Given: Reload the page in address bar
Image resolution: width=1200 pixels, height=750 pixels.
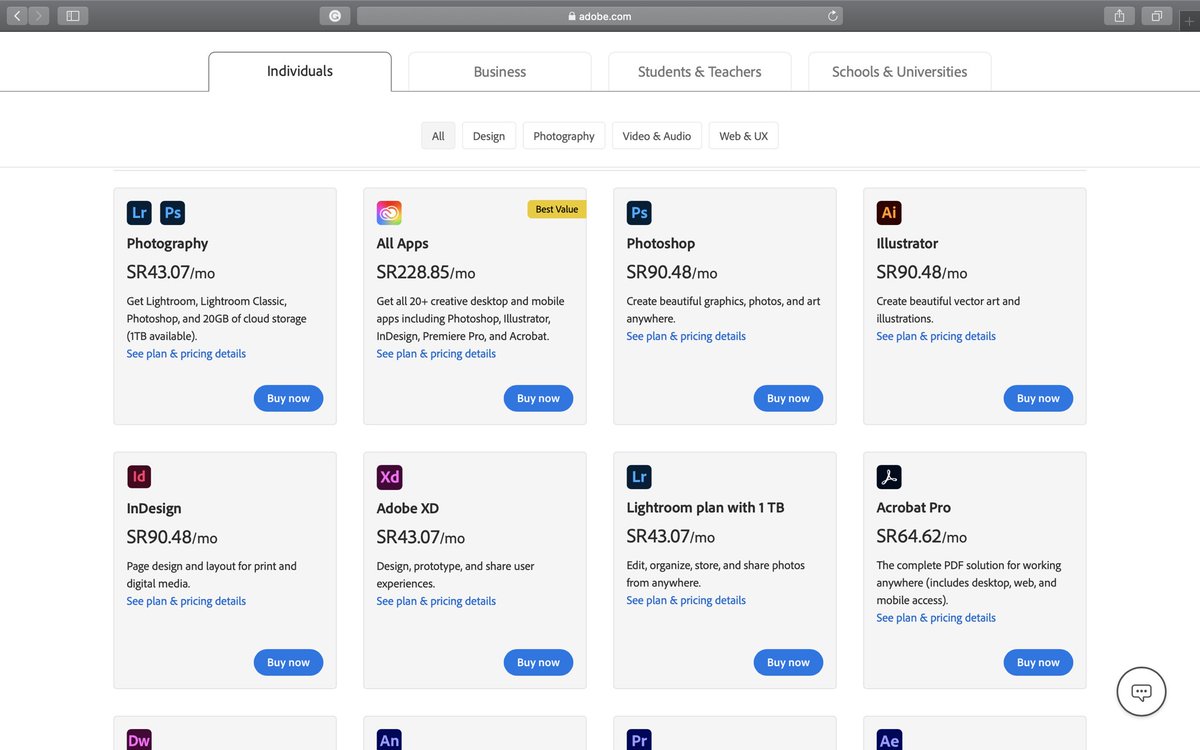Looking at the screenshot, I should click(x=832, y=16).
